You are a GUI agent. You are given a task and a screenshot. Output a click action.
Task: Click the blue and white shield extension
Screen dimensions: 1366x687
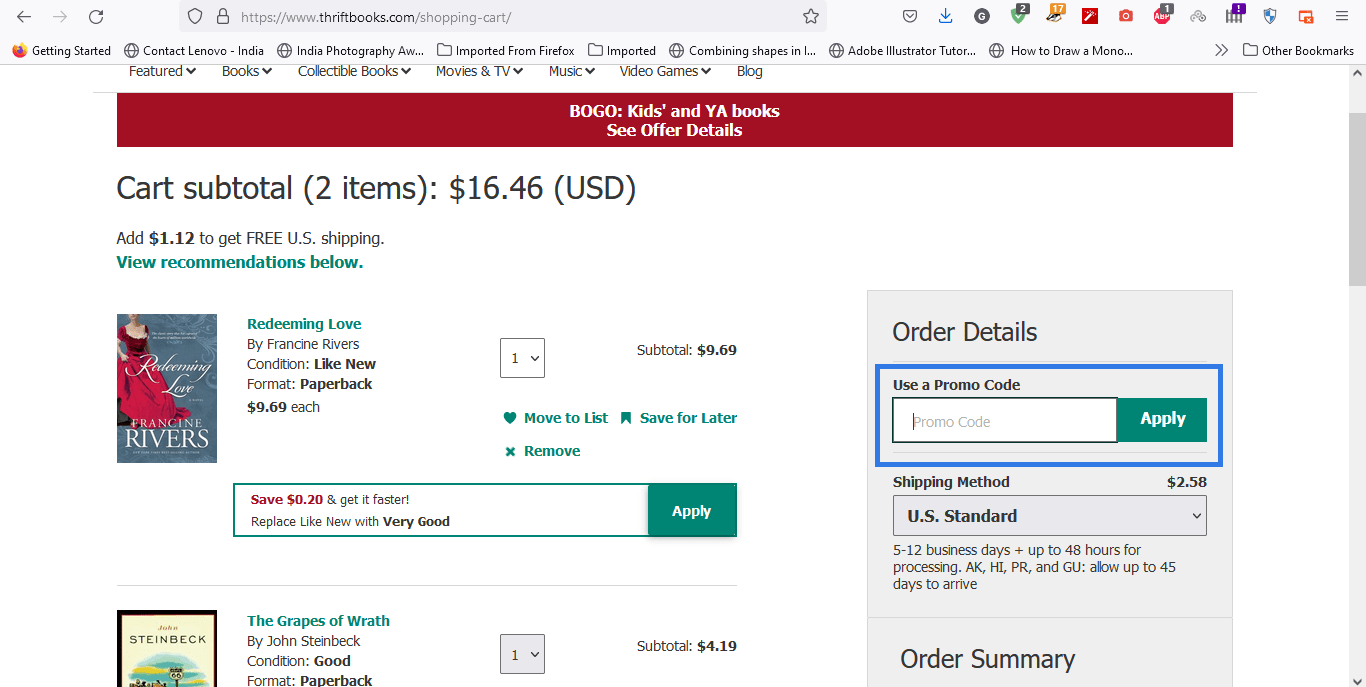(x=1270, y=17)
